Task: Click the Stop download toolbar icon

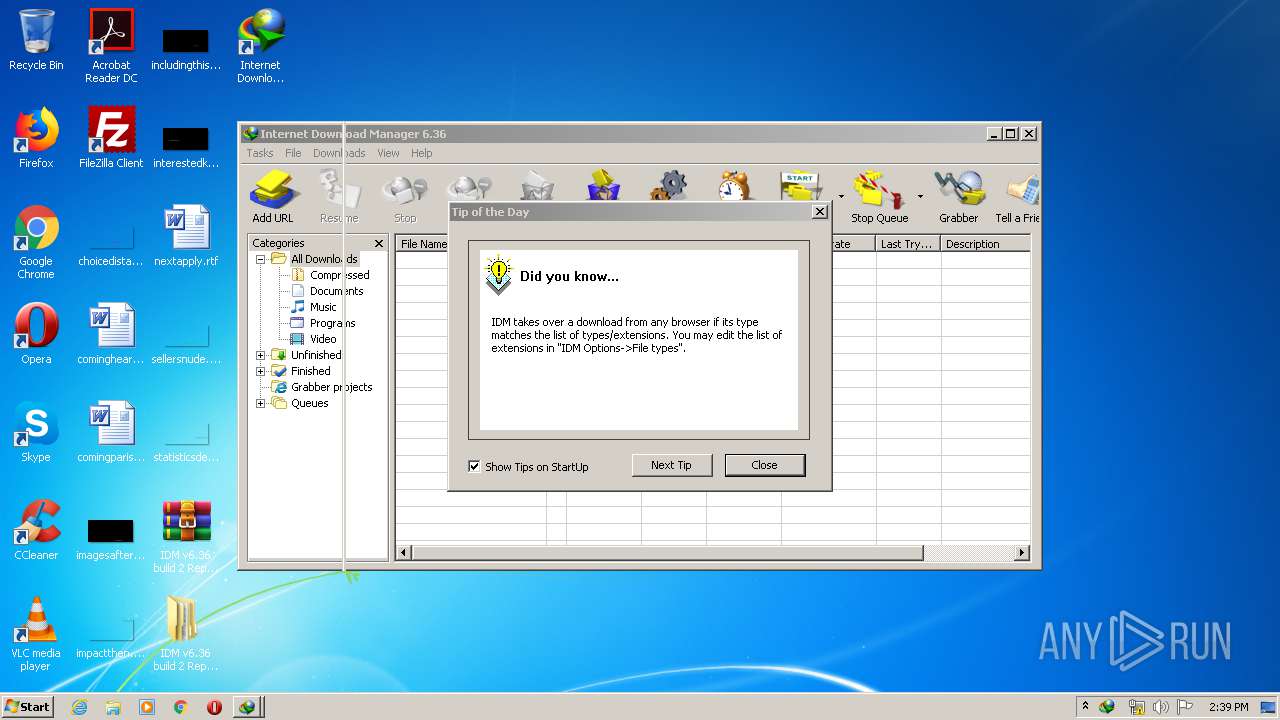Action: tap(405, 197)
